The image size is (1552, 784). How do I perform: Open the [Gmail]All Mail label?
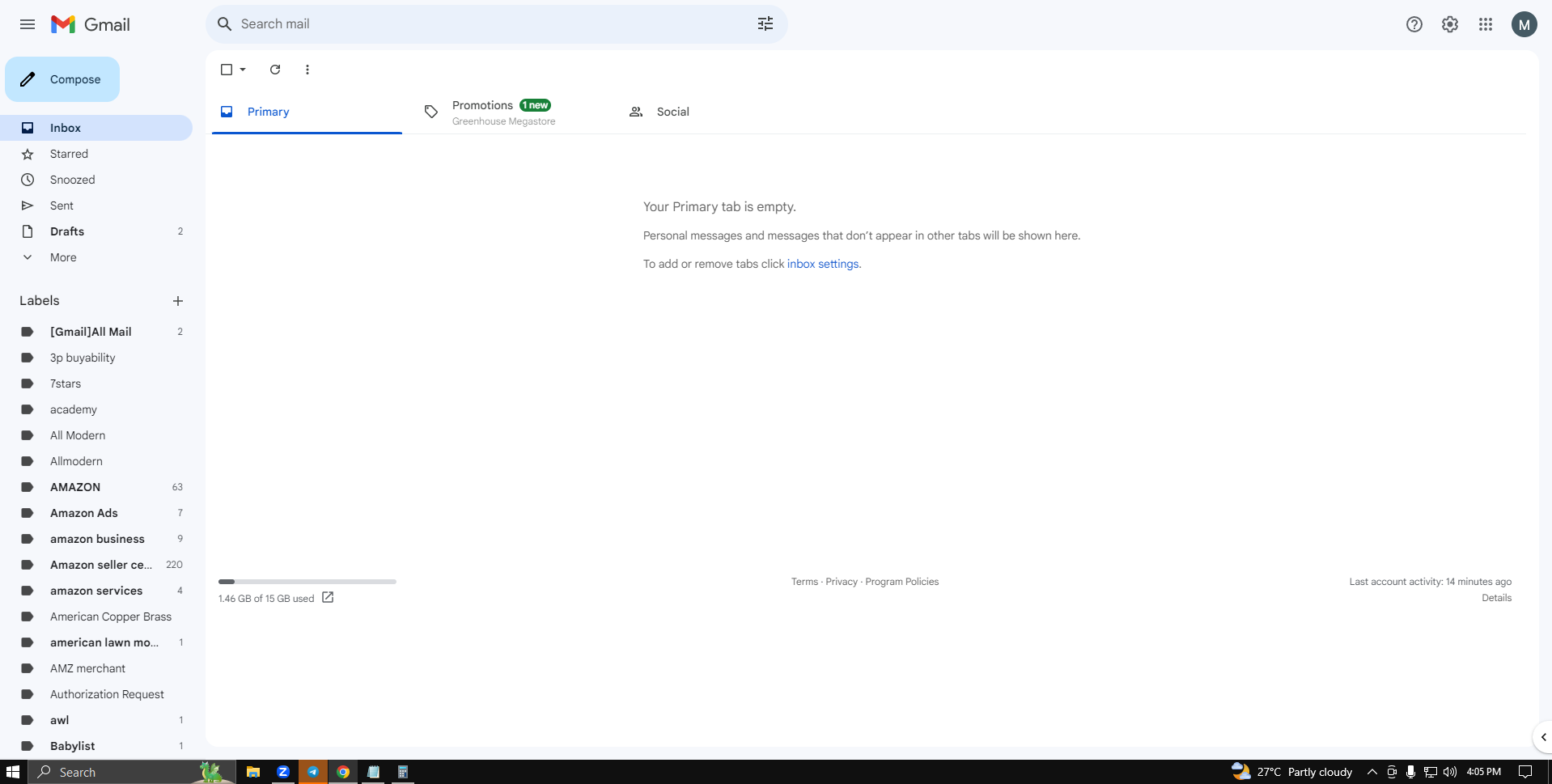[x=96, y=332]
